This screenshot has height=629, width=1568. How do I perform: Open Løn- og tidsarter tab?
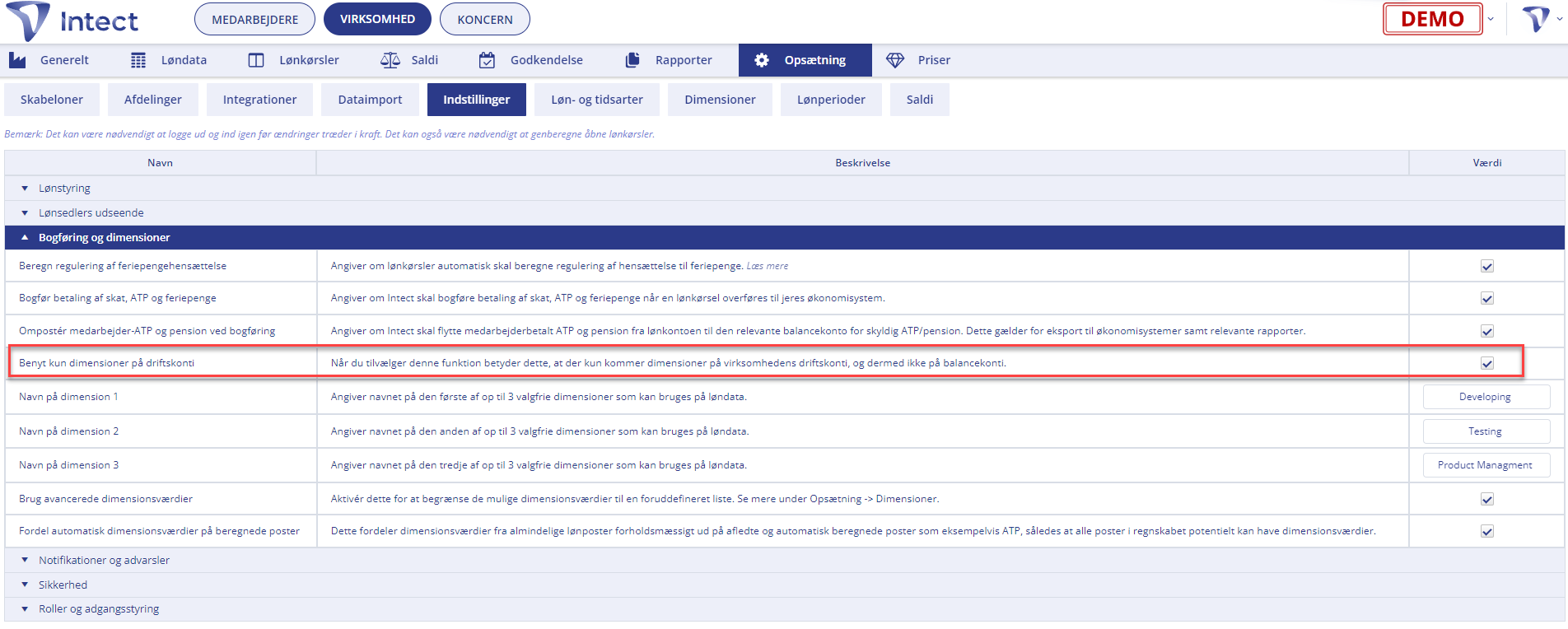coord(597,100)
